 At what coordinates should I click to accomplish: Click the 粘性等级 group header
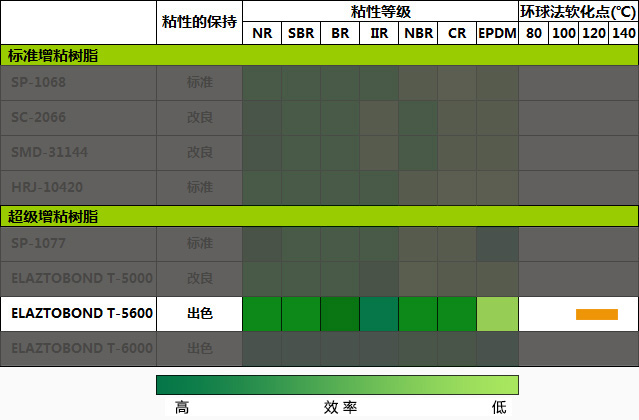coord(381,11)
